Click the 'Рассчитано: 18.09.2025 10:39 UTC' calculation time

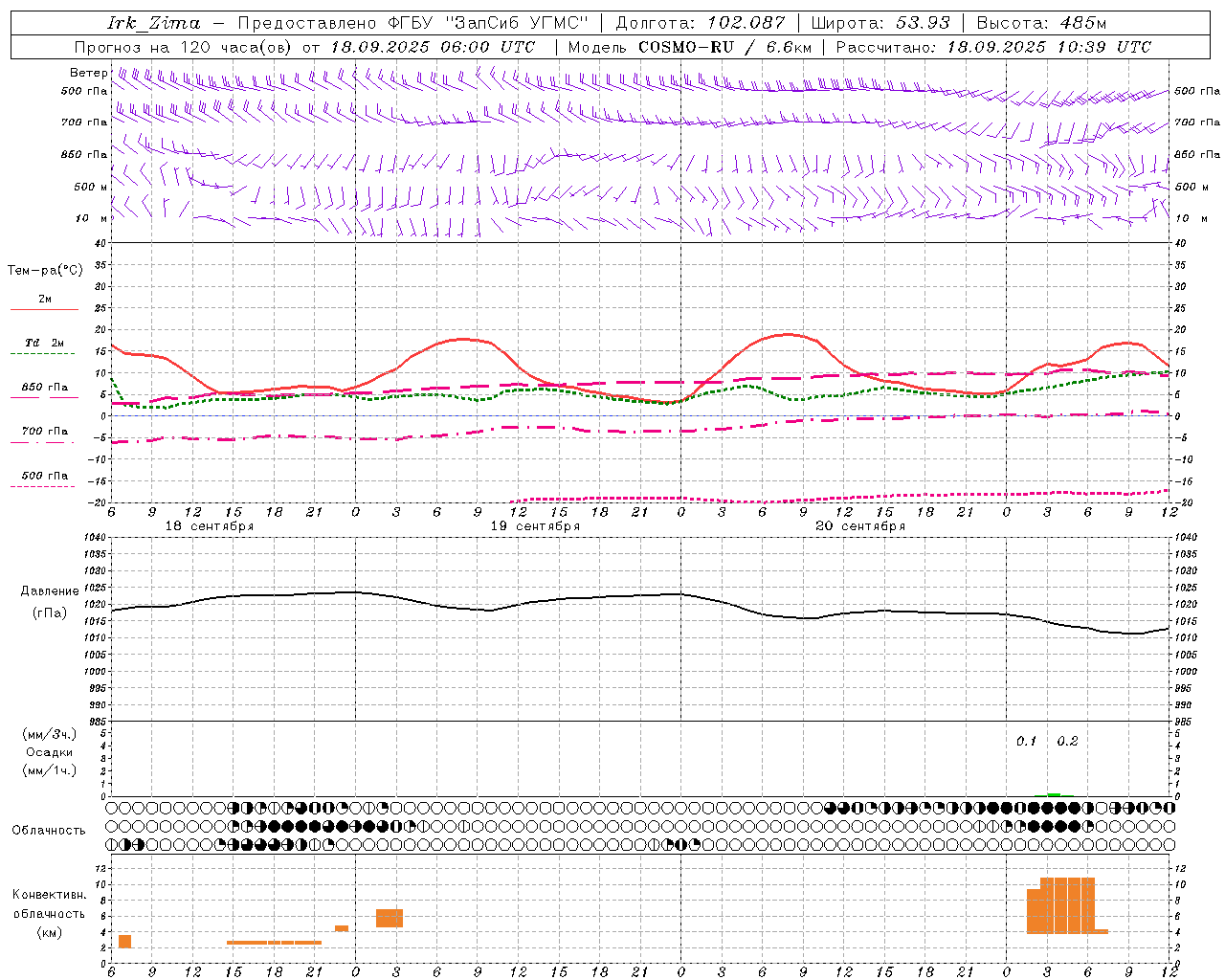[x=993, y=47]
